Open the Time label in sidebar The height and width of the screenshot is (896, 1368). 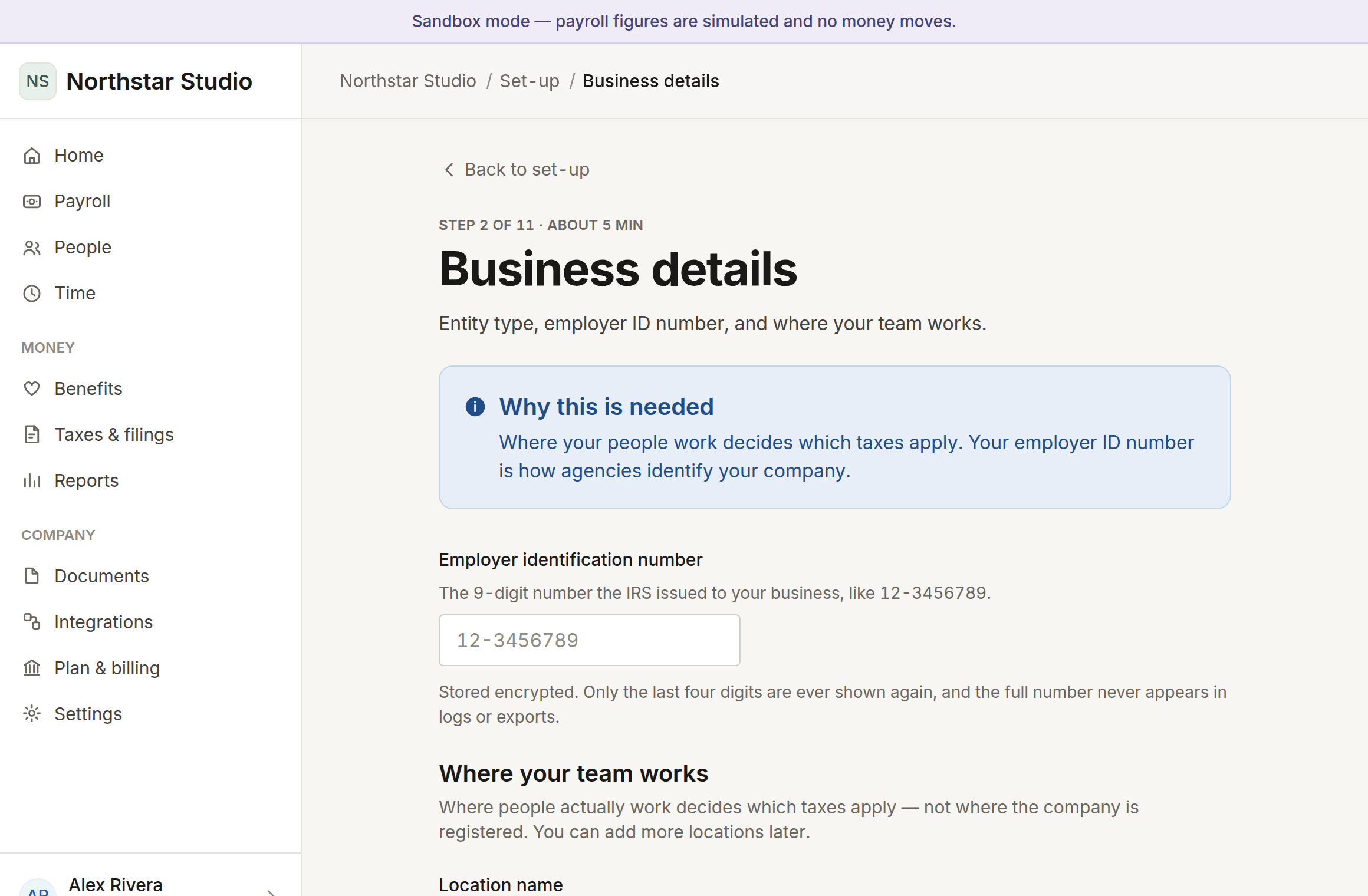pyautogui.click(x=75, y=294)
